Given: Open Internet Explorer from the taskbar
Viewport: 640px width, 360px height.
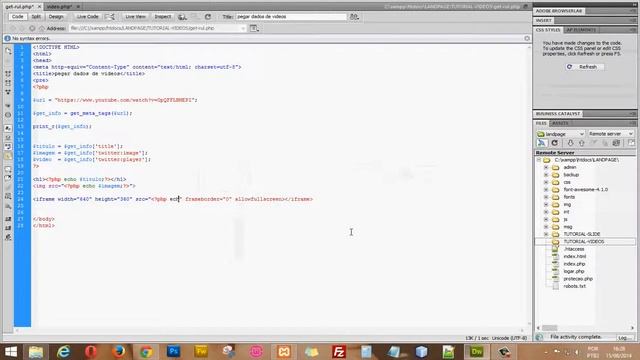Looking at the screenshot, I should [63, 351].
